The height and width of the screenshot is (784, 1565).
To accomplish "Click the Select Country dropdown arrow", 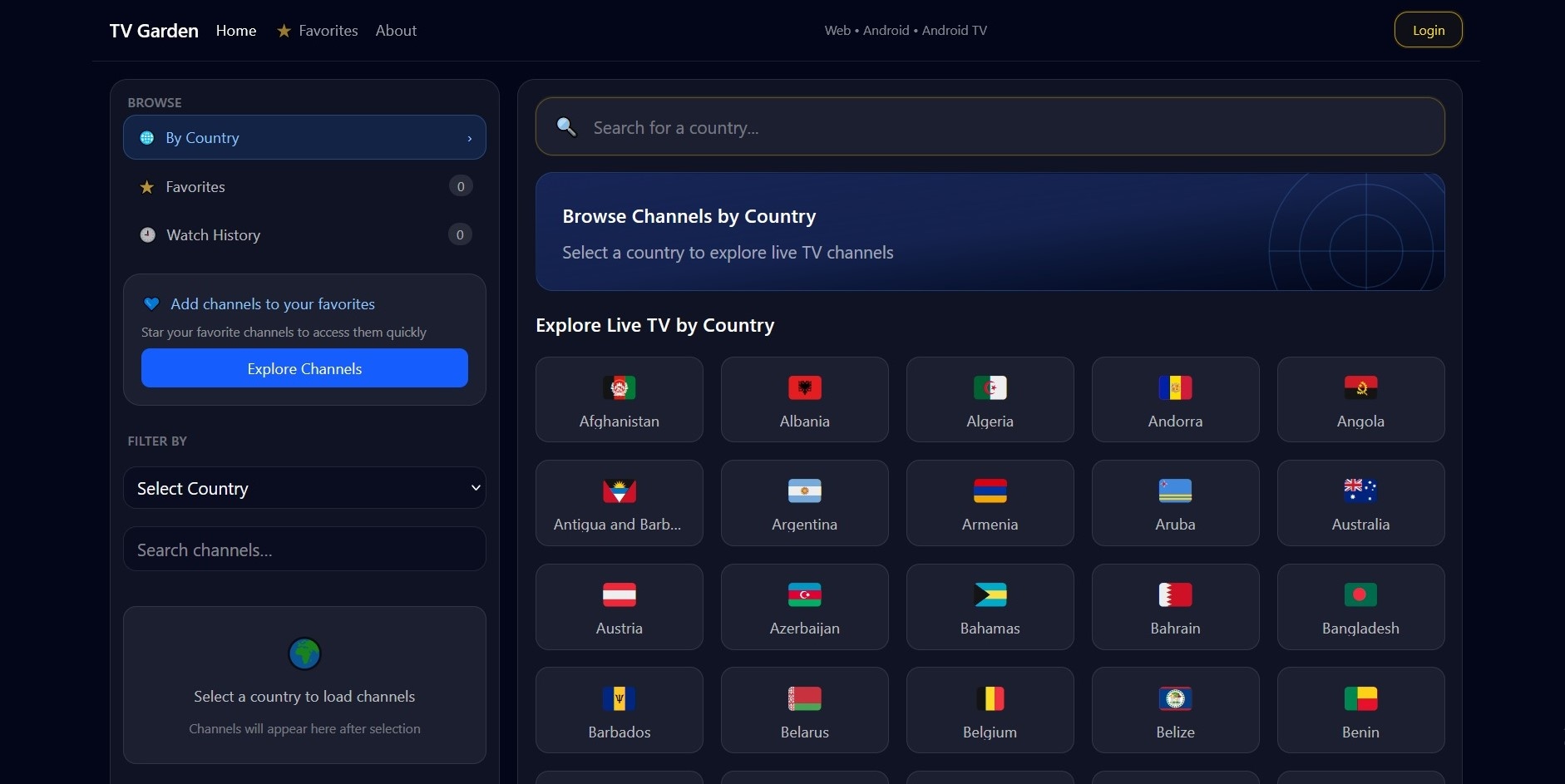I will tap(476, 488).
